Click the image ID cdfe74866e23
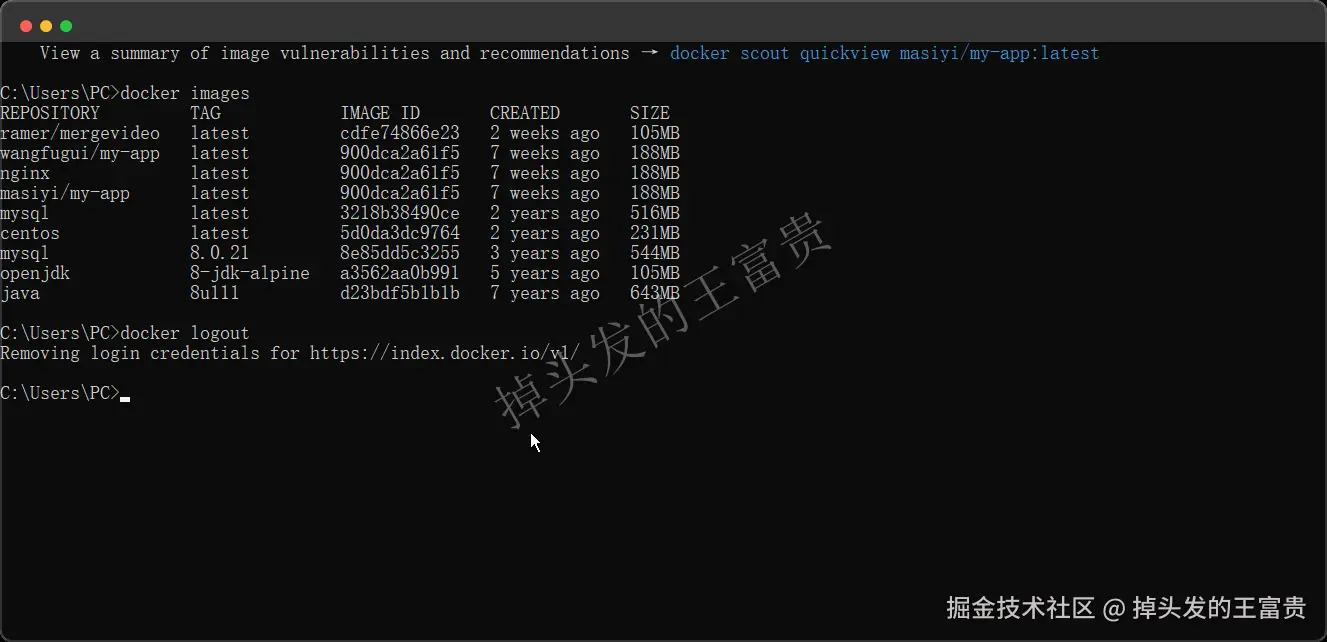 (400, 133)
